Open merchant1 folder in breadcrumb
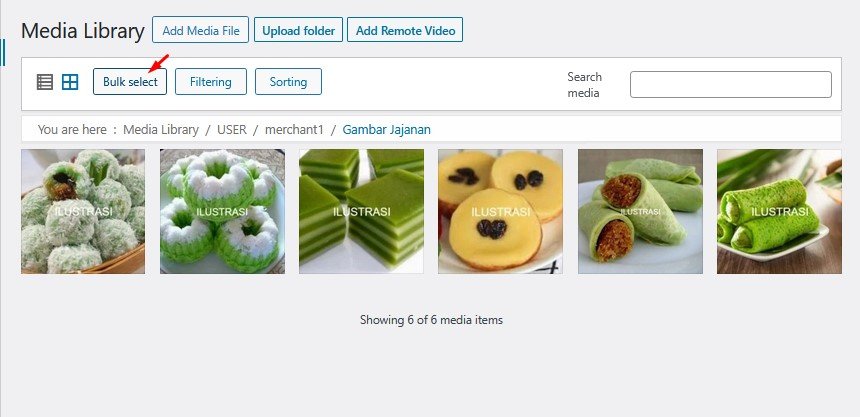 click(294, 129)
